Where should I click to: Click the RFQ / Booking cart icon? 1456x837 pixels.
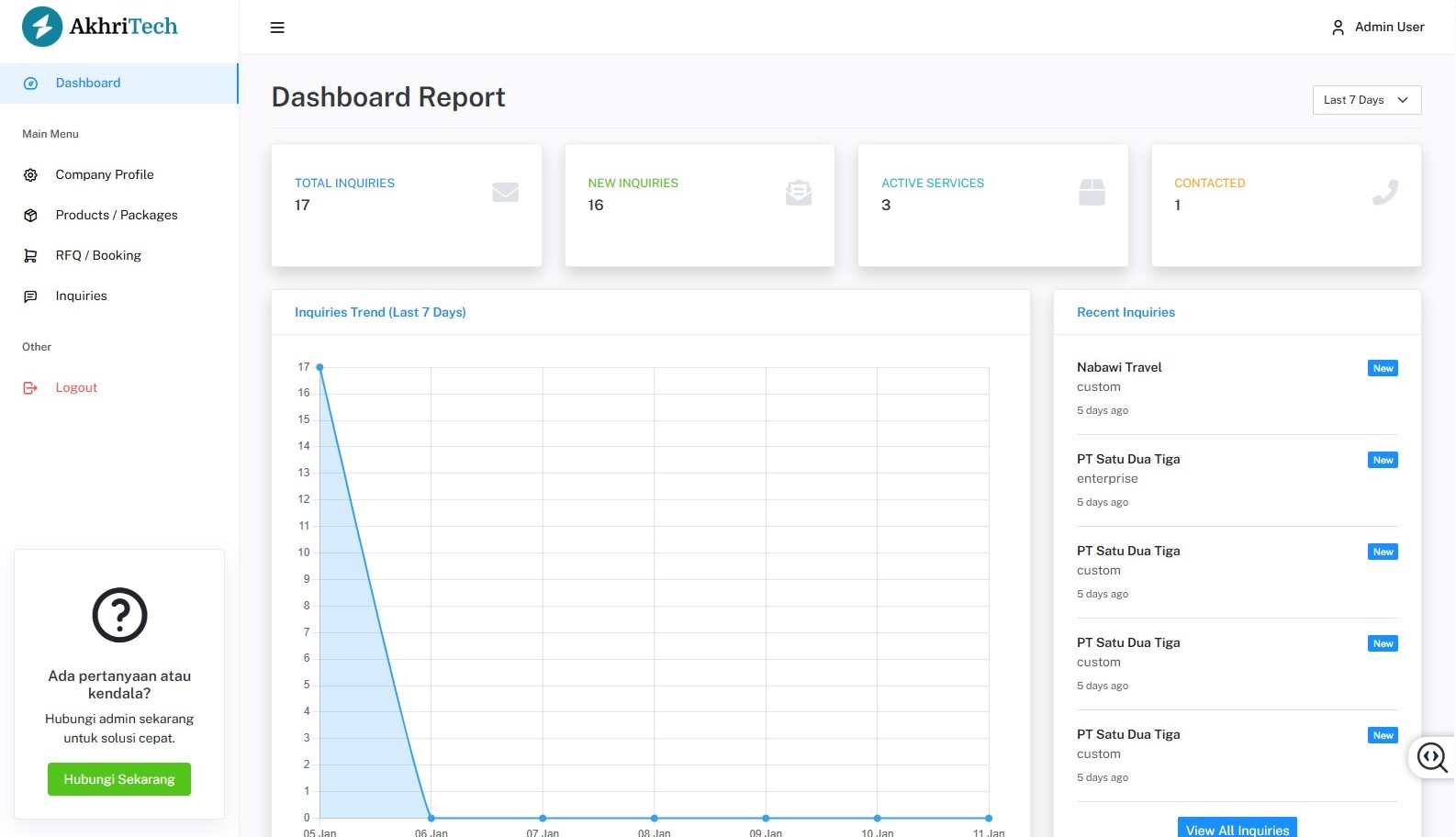tap(30, 256)
